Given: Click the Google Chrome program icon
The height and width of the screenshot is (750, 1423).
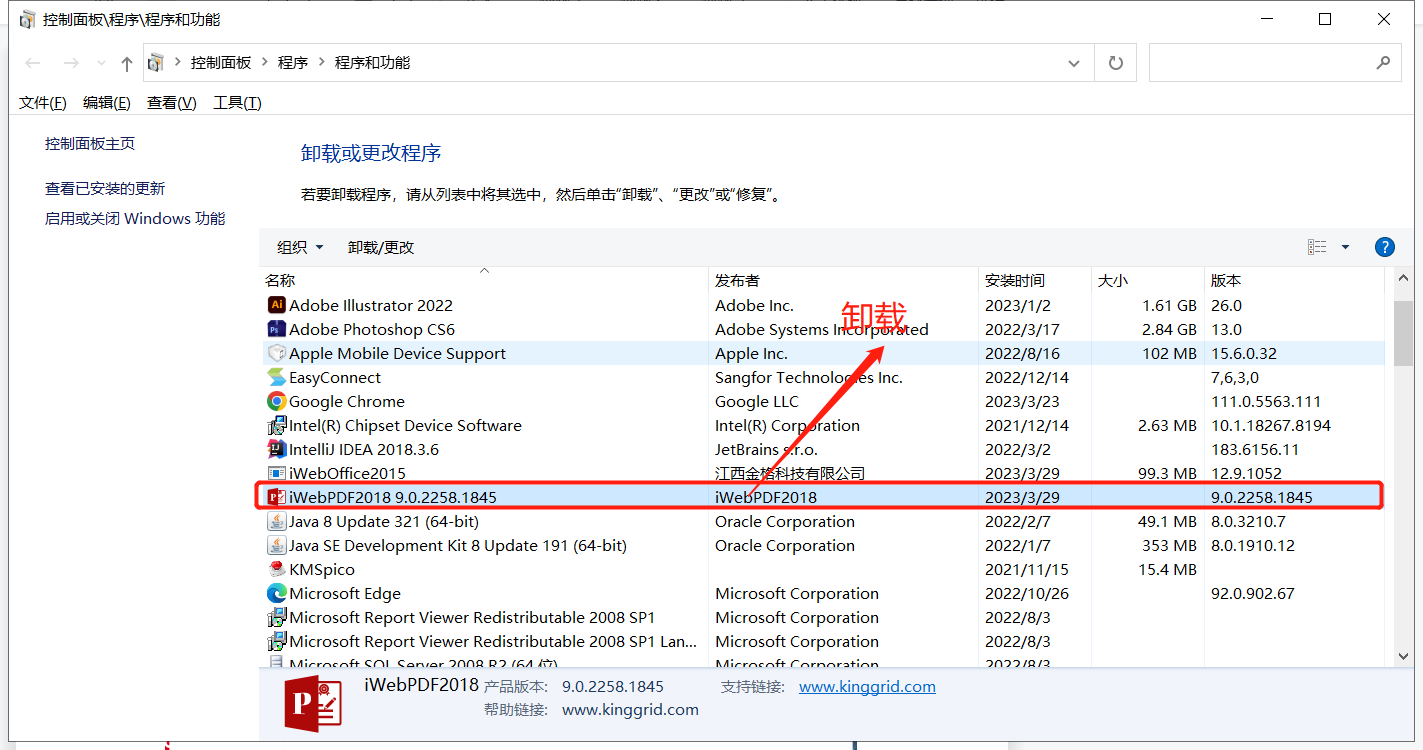Looking at the screenshot, I should click(277, 401).
